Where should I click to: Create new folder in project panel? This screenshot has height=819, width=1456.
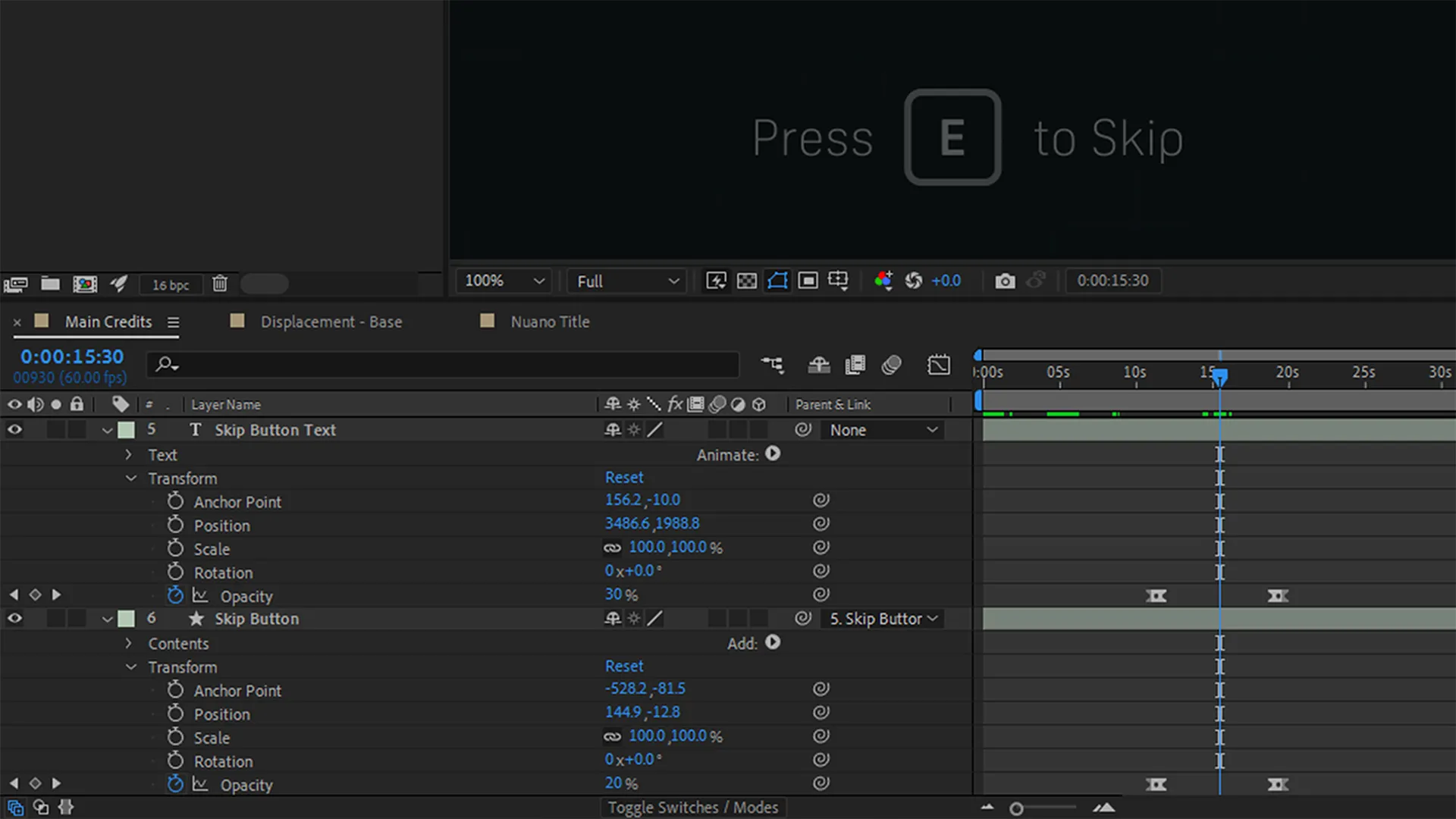click(x=50, y=284)
